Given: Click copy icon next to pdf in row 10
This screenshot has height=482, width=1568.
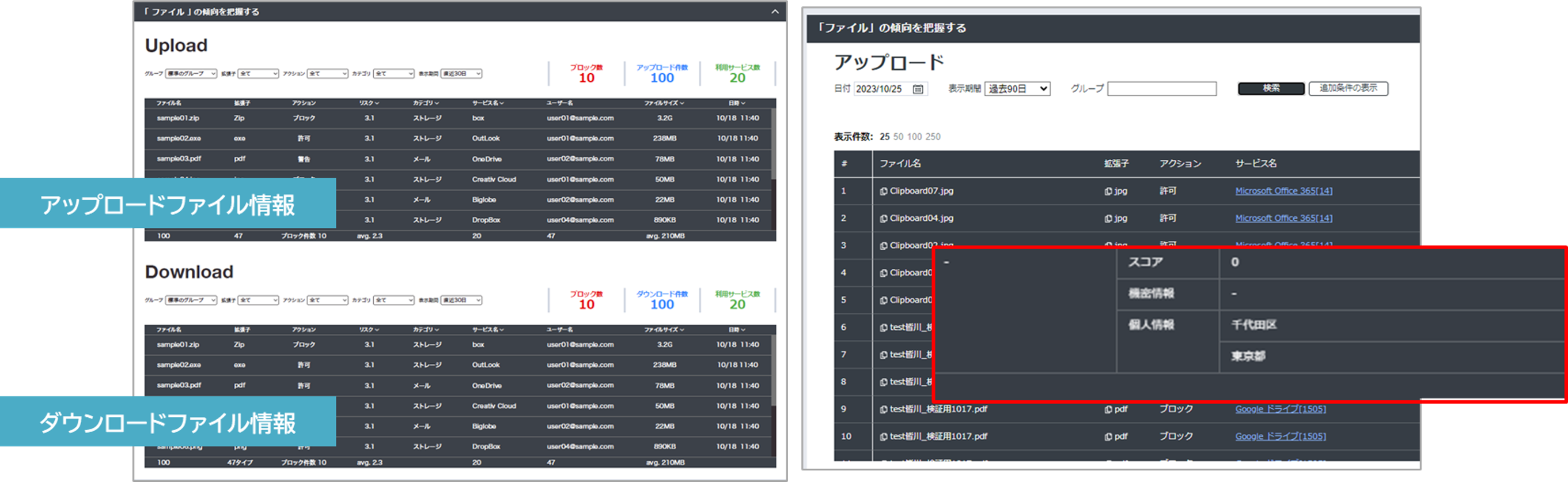Looking at the screenshot, I should [x=1108, y=437].
